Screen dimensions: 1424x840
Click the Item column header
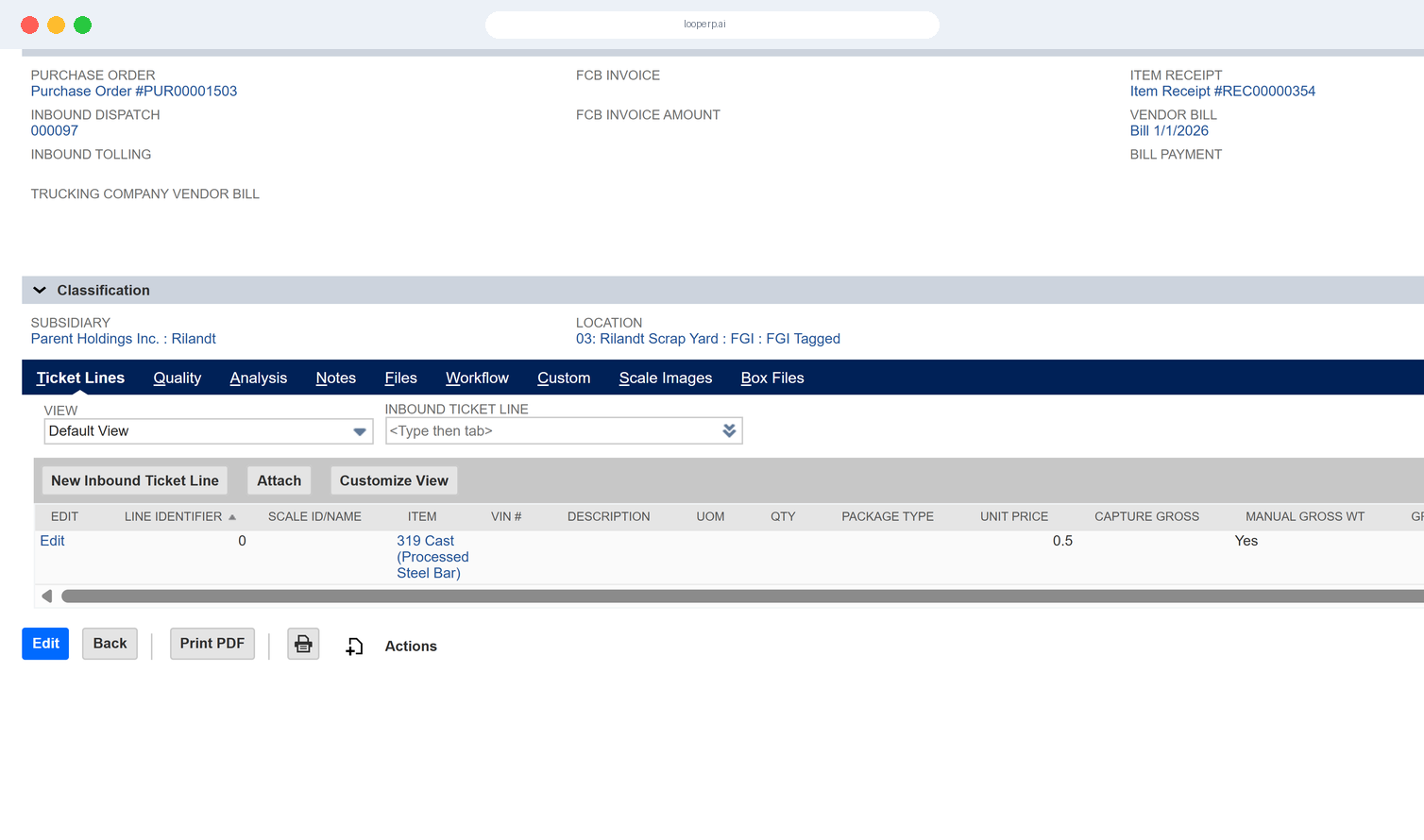422,517
